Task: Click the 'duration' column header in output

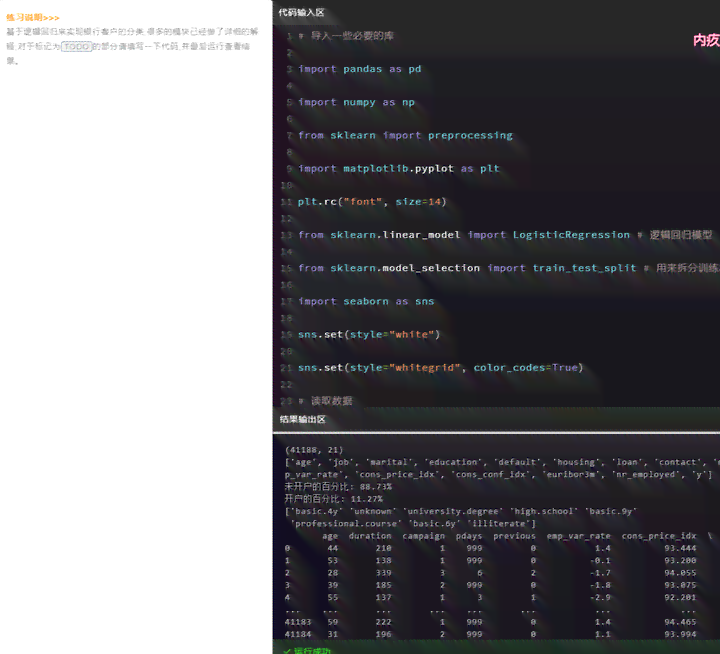Action: coord(370,536)
